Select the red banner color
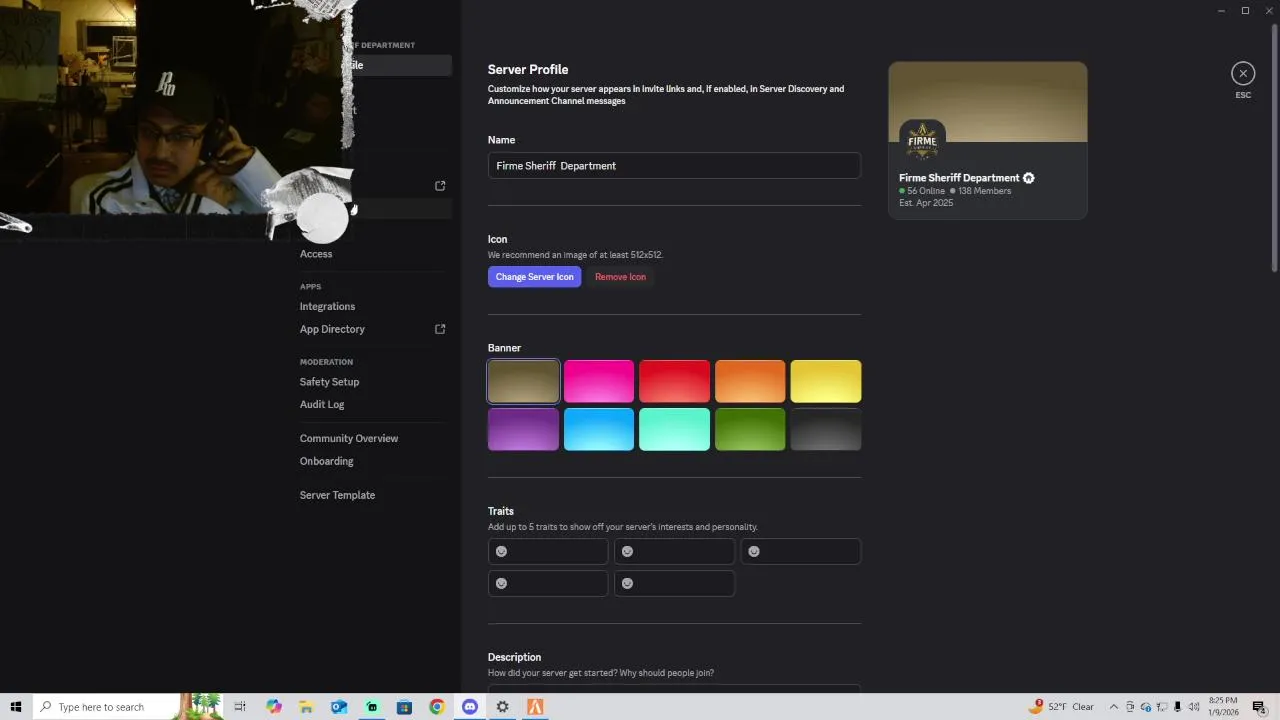Screen dimensions: 1280x720 pyautogui.click(x=674, y=381)
